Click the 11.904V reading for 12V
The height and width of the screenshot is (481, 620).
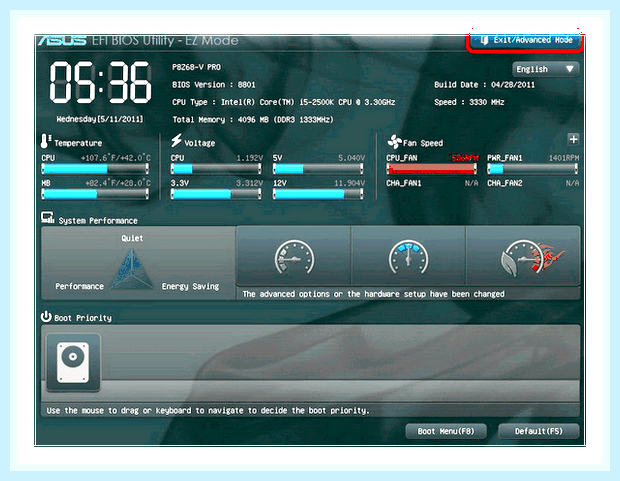pos(350,183)
